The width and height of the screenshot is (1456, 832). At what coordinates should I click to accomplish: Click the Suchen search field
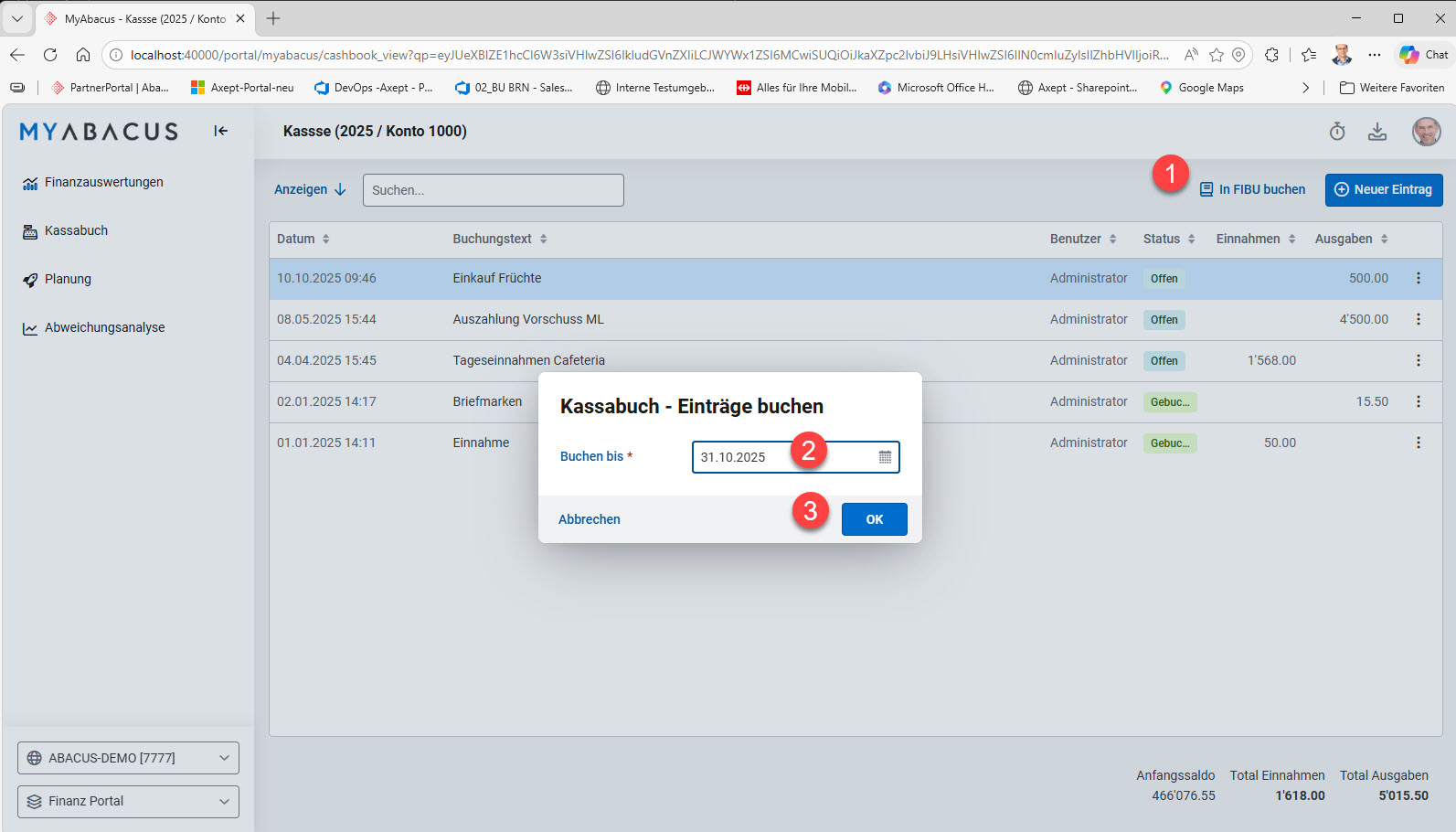(494, 190)
